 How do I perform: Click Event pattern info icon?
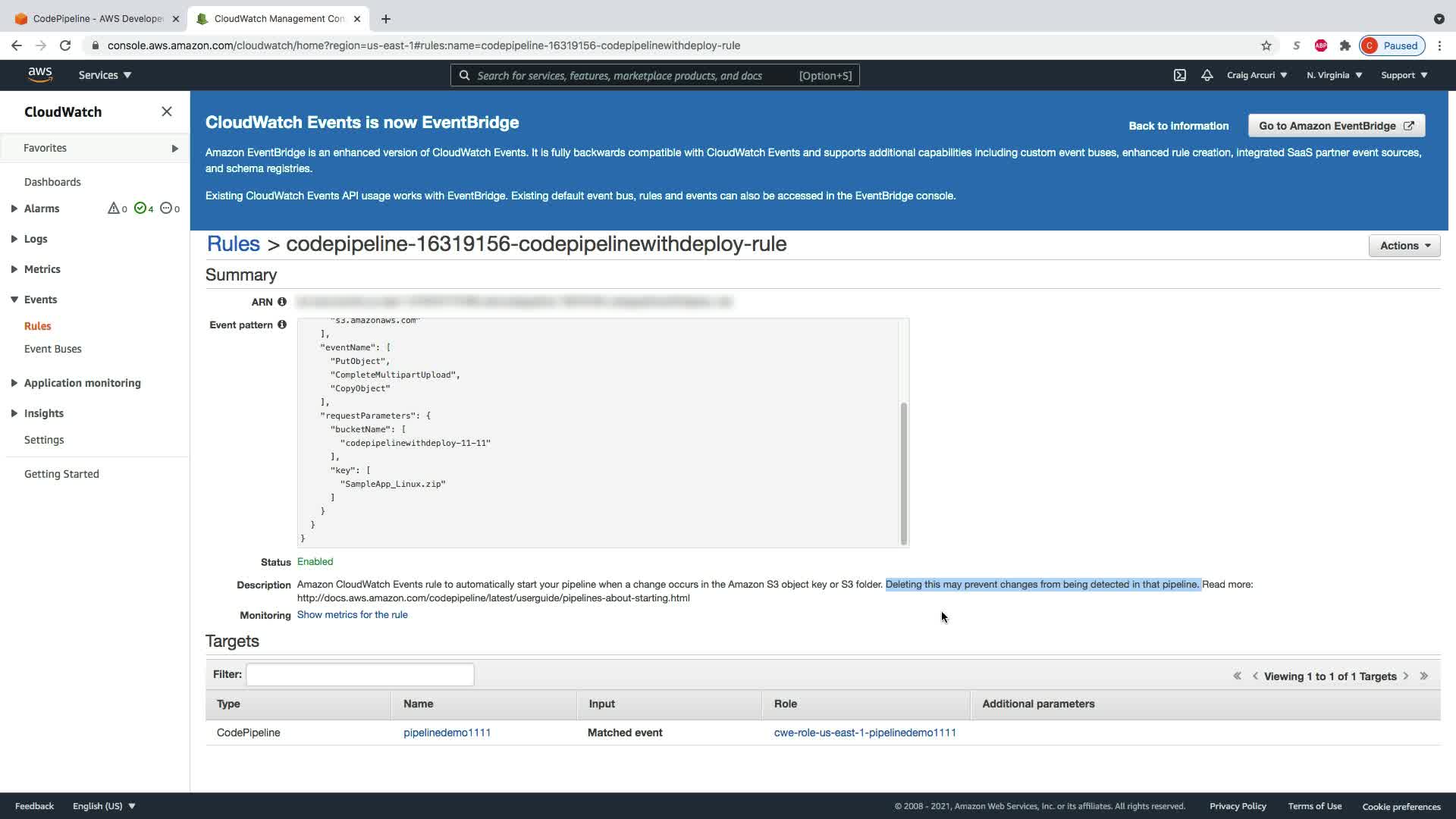click(x=282, y=325)
